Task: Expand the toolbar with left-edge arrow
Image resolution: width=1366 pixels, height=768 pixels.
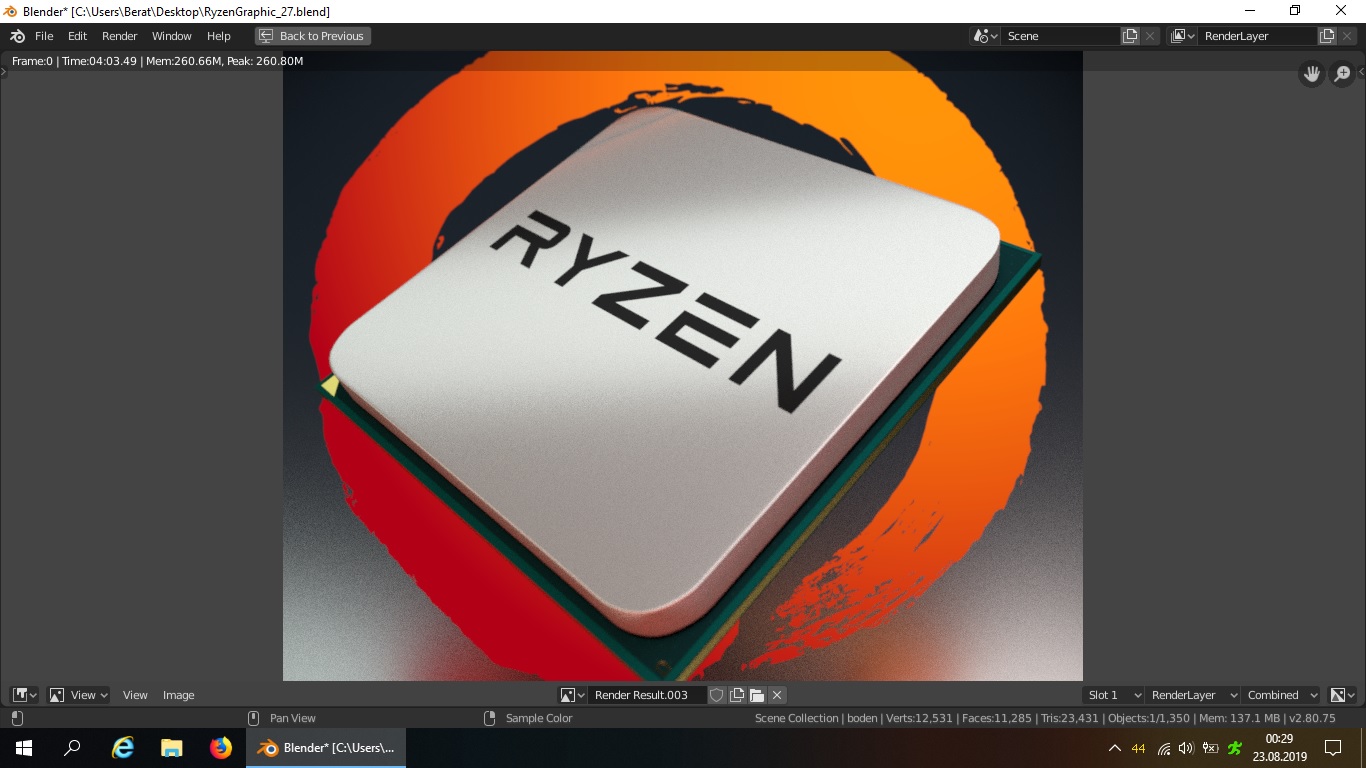Action: [3, 73]
